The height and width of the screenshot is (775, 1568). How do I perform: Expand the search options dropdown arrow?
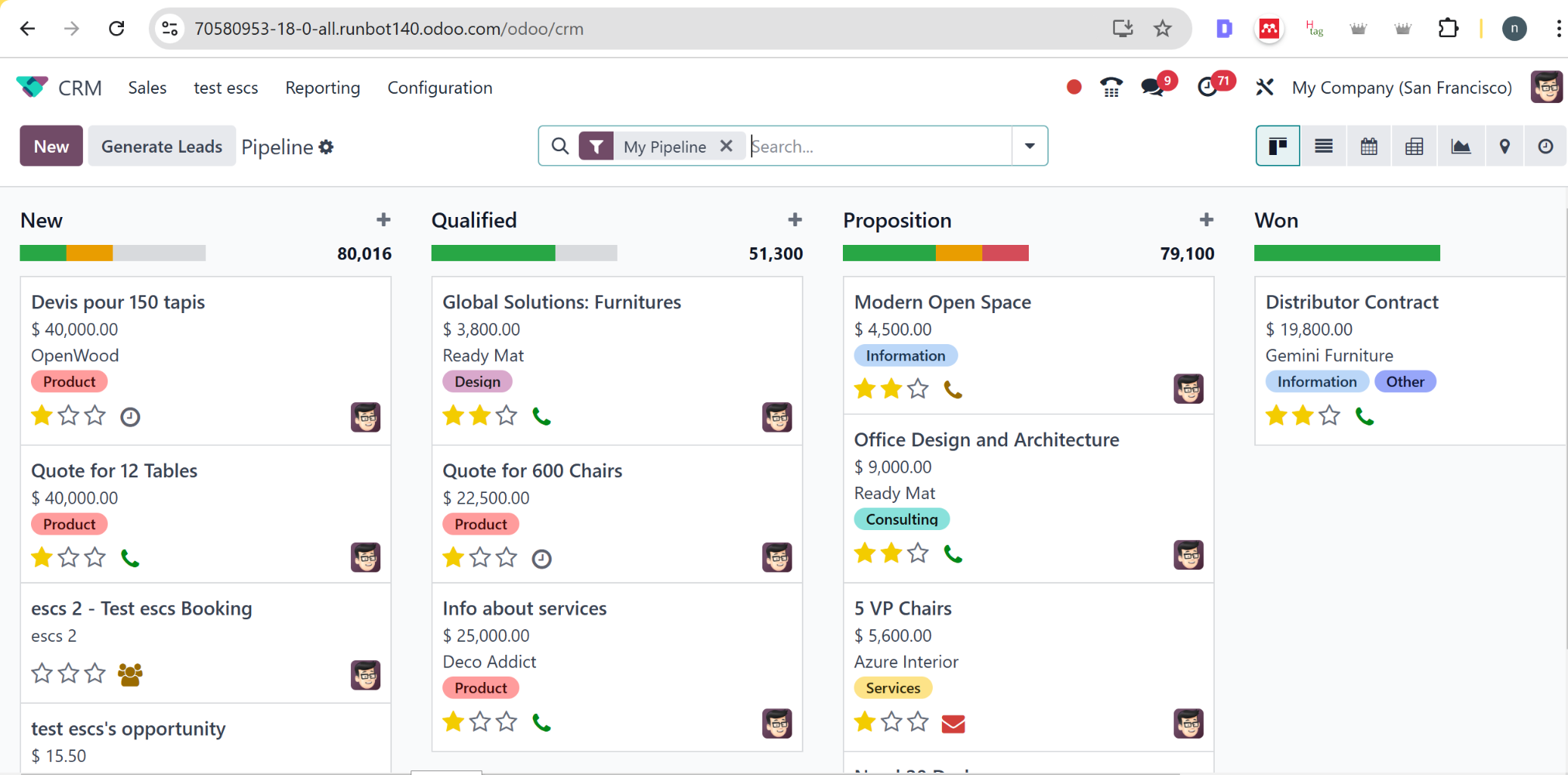[x=1030, y=146]
